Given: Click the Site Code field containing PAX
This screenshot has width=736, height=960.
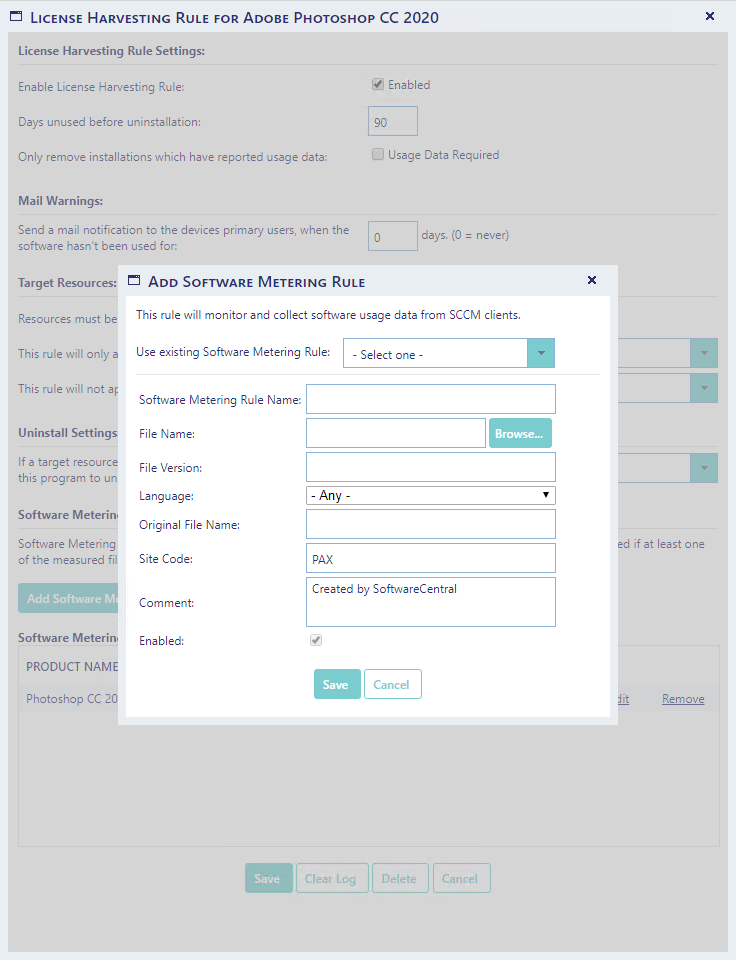Looking at the screenshot, I should pyautogui.click(x=430, y=558).
